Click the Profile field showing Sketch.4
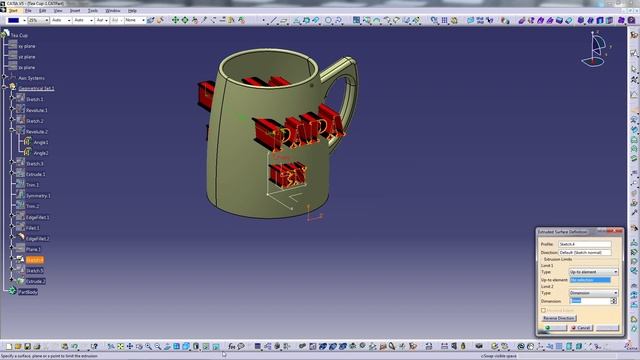Image resolution: width=640 pixels, height=360 pixels. click(x=584, y=244)
